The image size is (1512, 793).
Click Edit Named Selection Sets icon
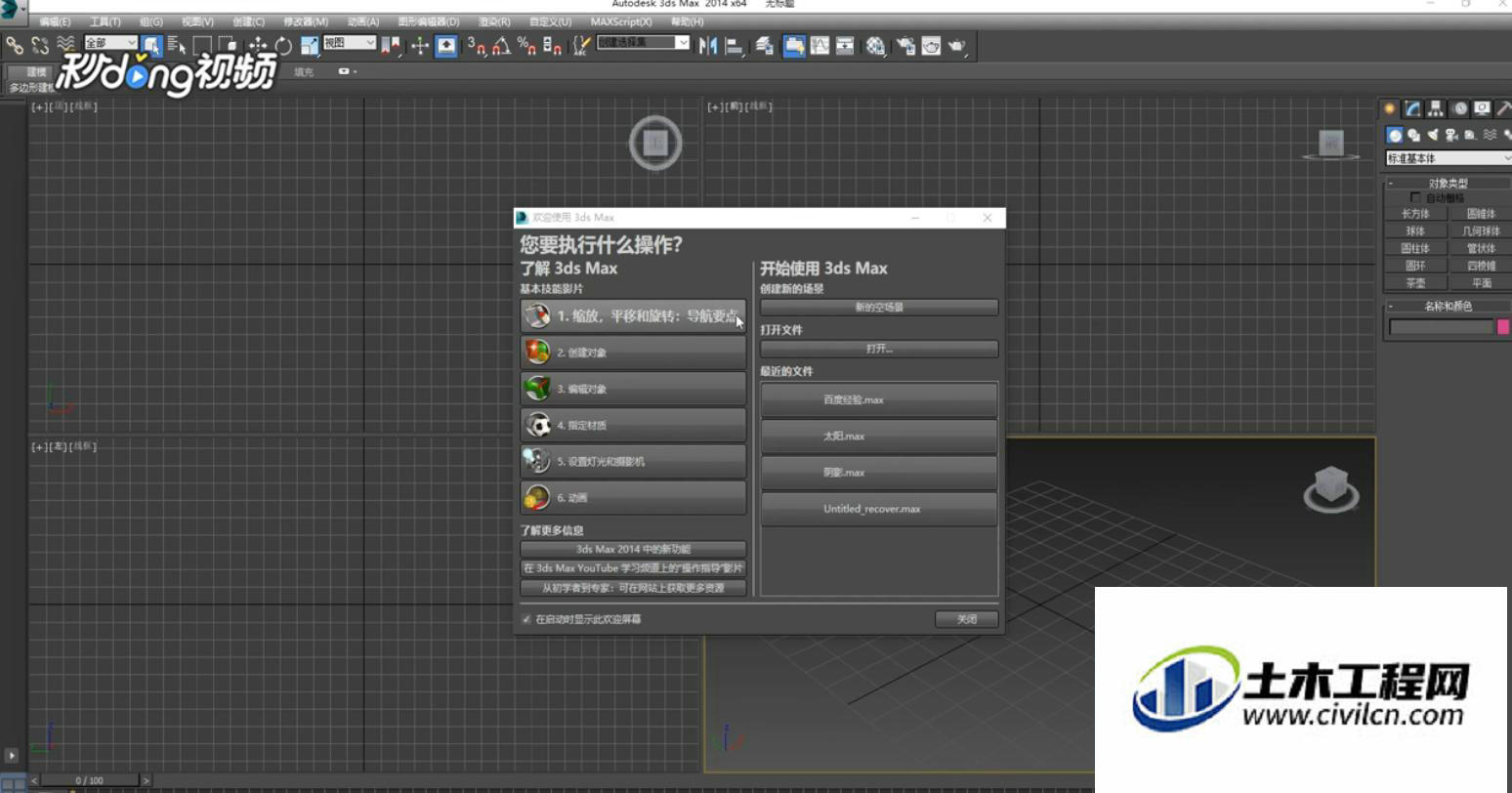pos(582,45)
